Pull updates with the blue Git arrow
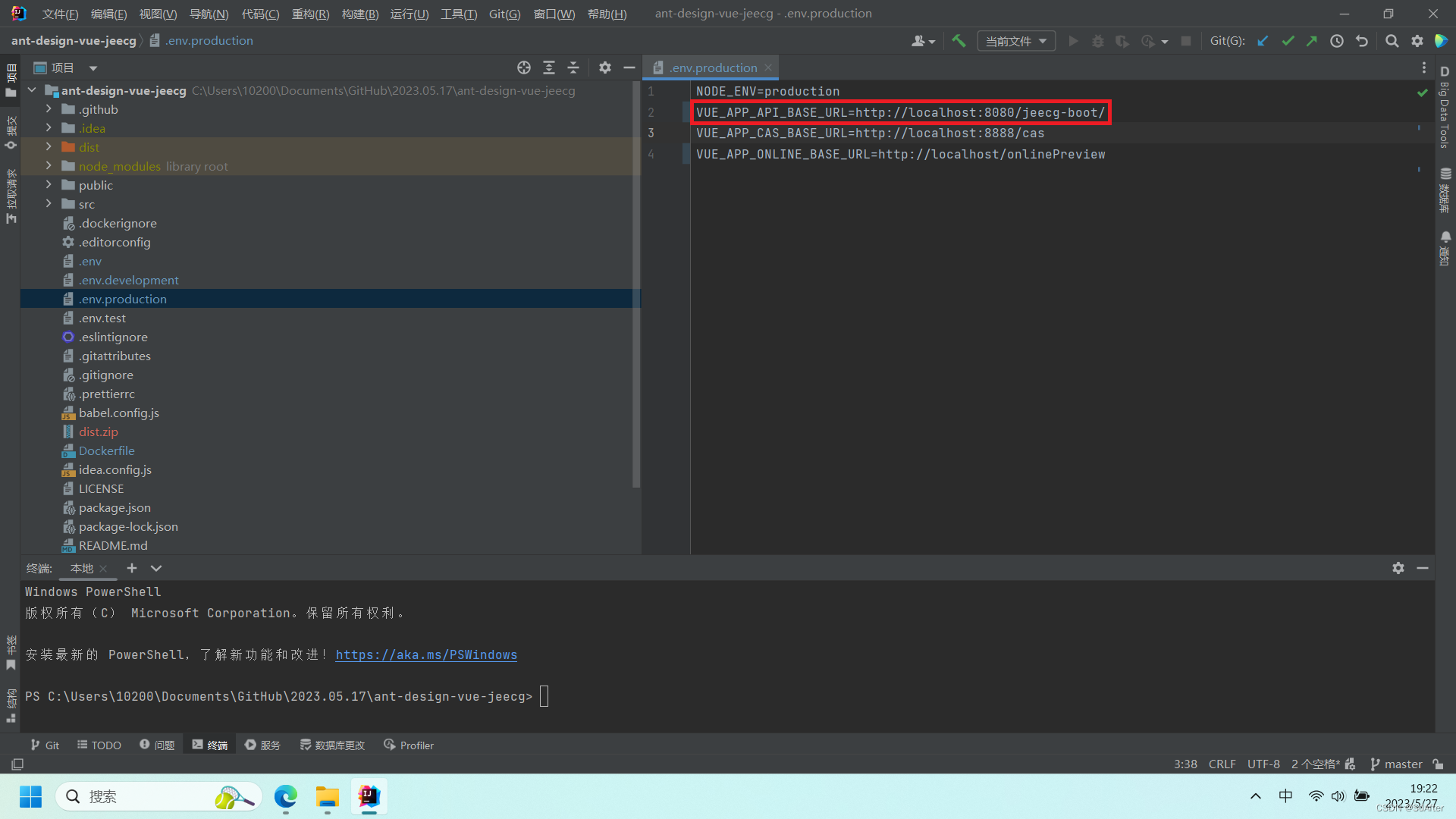Image resolution: width=1456 pixels, height=819 pixels. 1263,41
